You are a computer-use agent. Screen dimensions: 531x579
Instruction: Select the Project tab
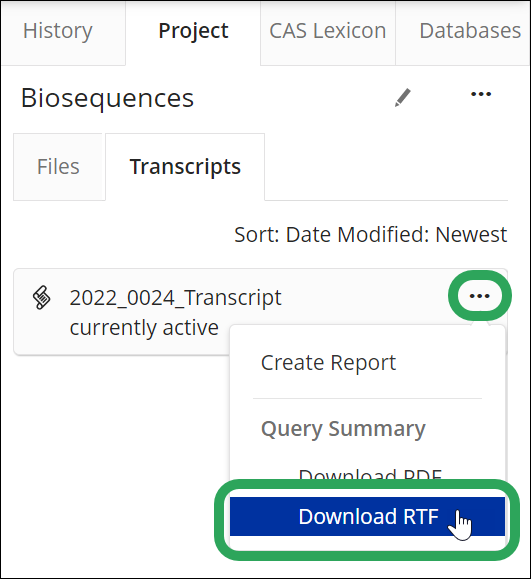(x=193, y=31)
